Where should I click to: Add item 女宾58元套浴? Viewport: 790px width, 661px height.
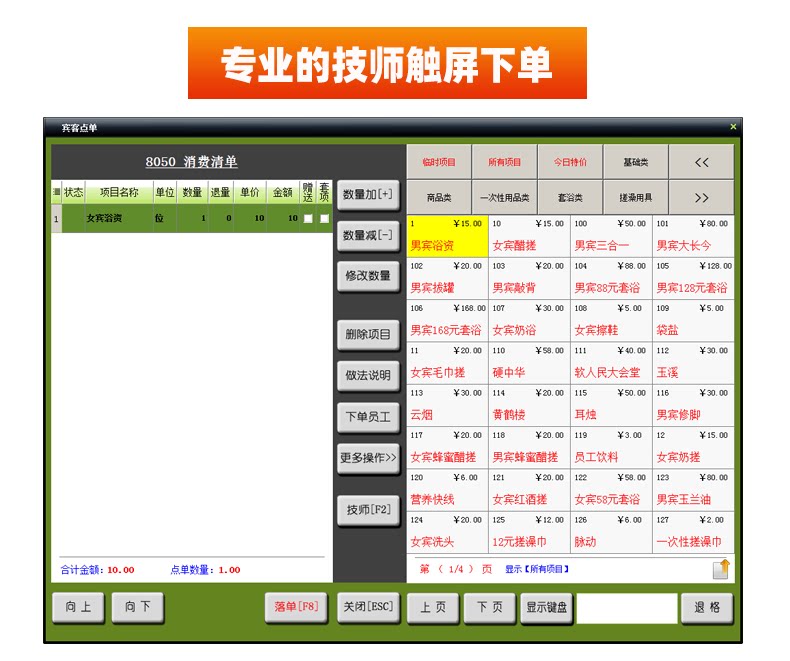[x=611, y=490]
